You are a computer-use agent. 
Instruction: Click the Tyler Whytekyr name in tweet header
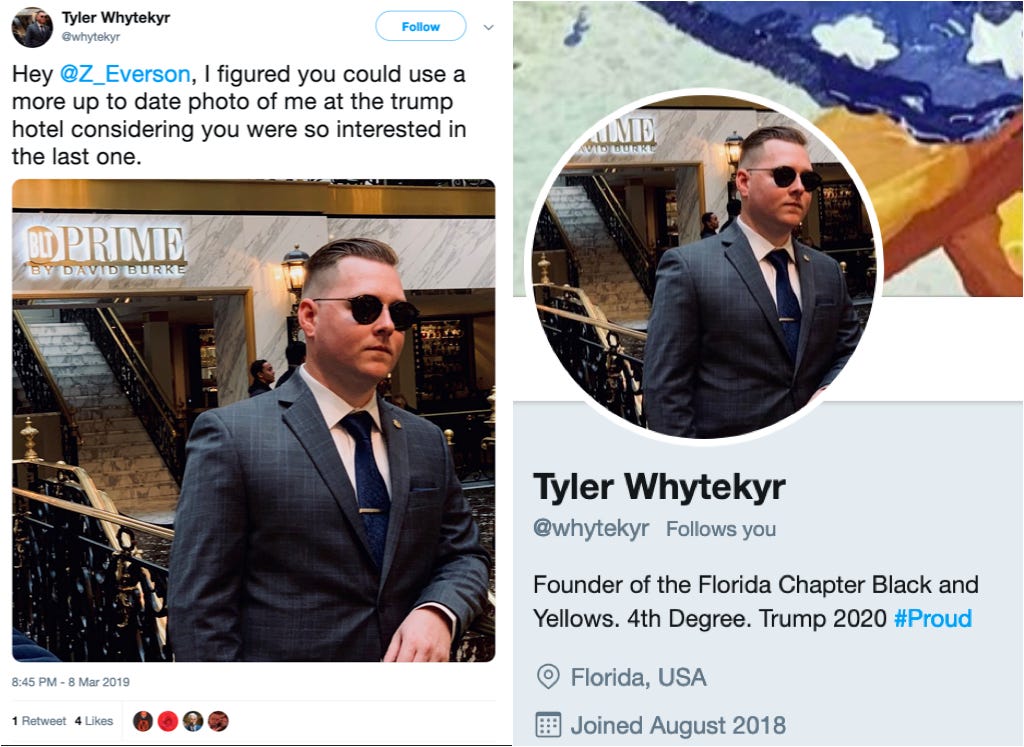pyautogui.click(x=116, y=18)
